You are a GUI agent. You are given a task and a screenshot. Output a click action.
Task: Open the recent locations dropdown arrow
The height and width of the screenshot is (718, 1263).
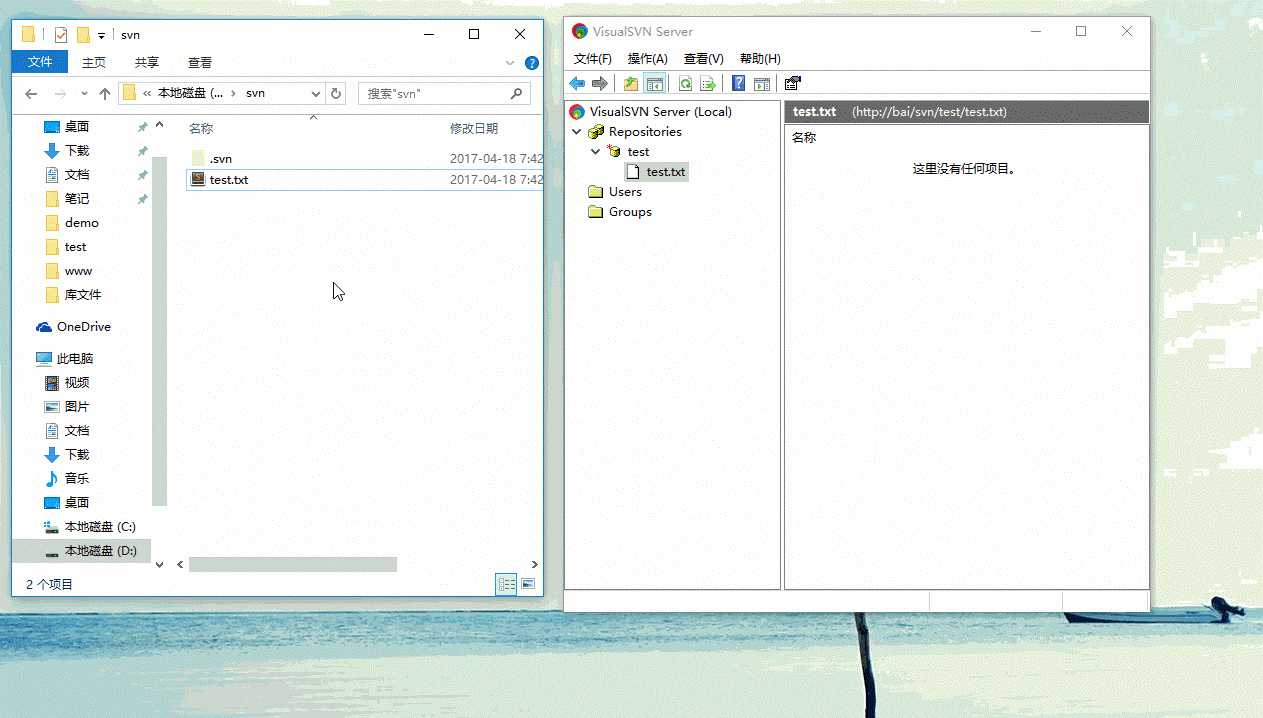tap(83, 94)
